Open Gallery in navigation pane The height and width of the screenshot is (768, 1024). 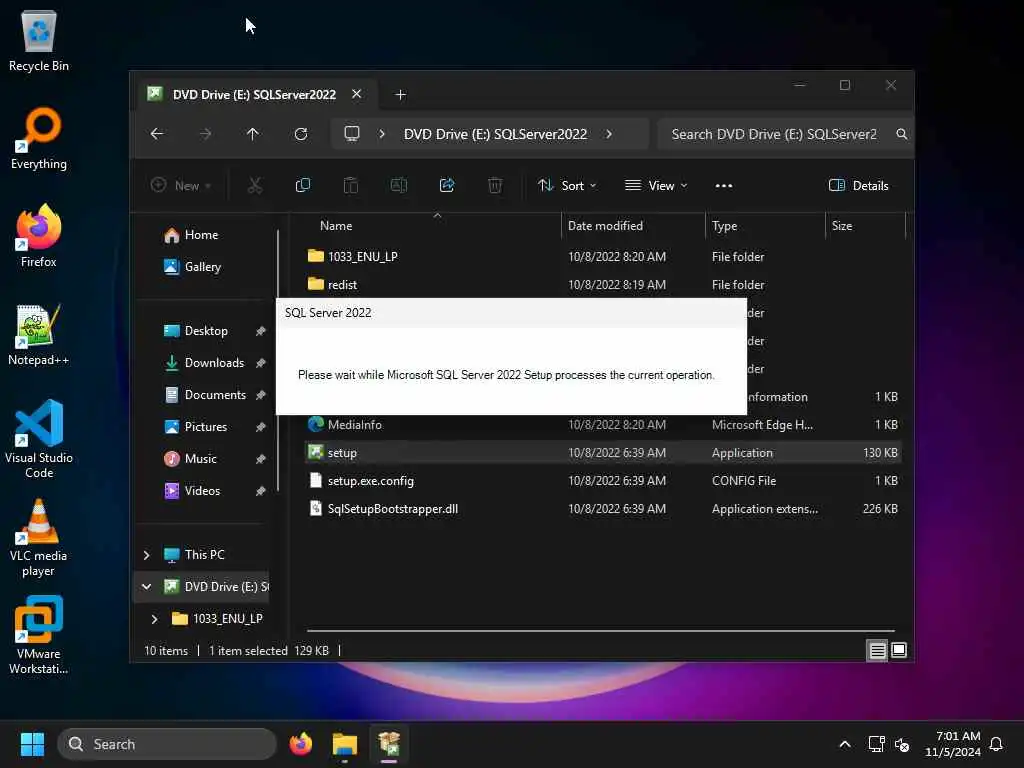coord(200,266)
